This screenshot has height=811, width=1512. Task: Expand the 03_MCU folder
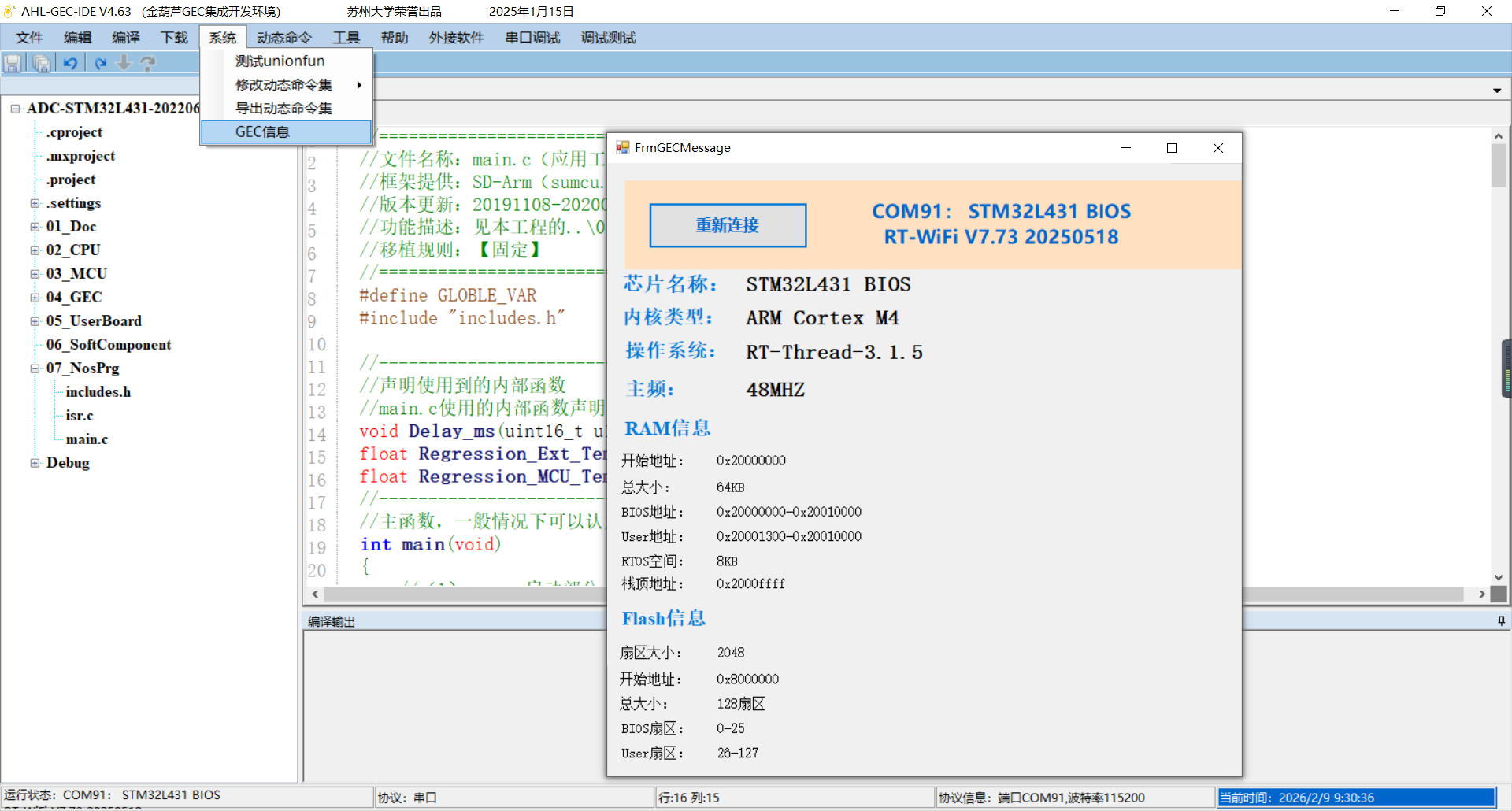(x=35, y=274)
